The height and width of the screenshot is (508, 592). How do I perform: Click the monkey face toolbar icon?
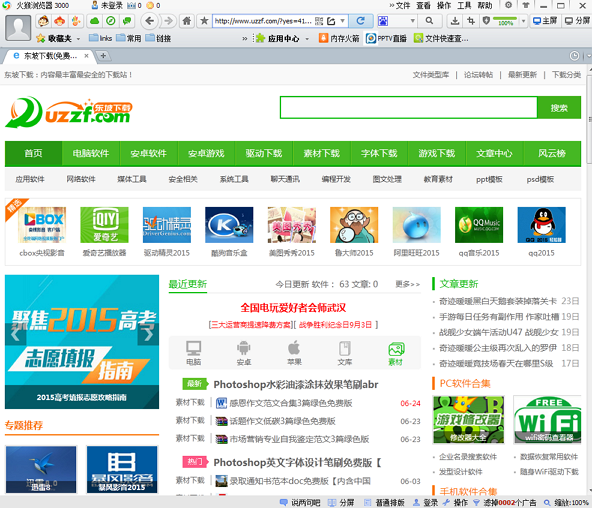[x=44, y=21]
